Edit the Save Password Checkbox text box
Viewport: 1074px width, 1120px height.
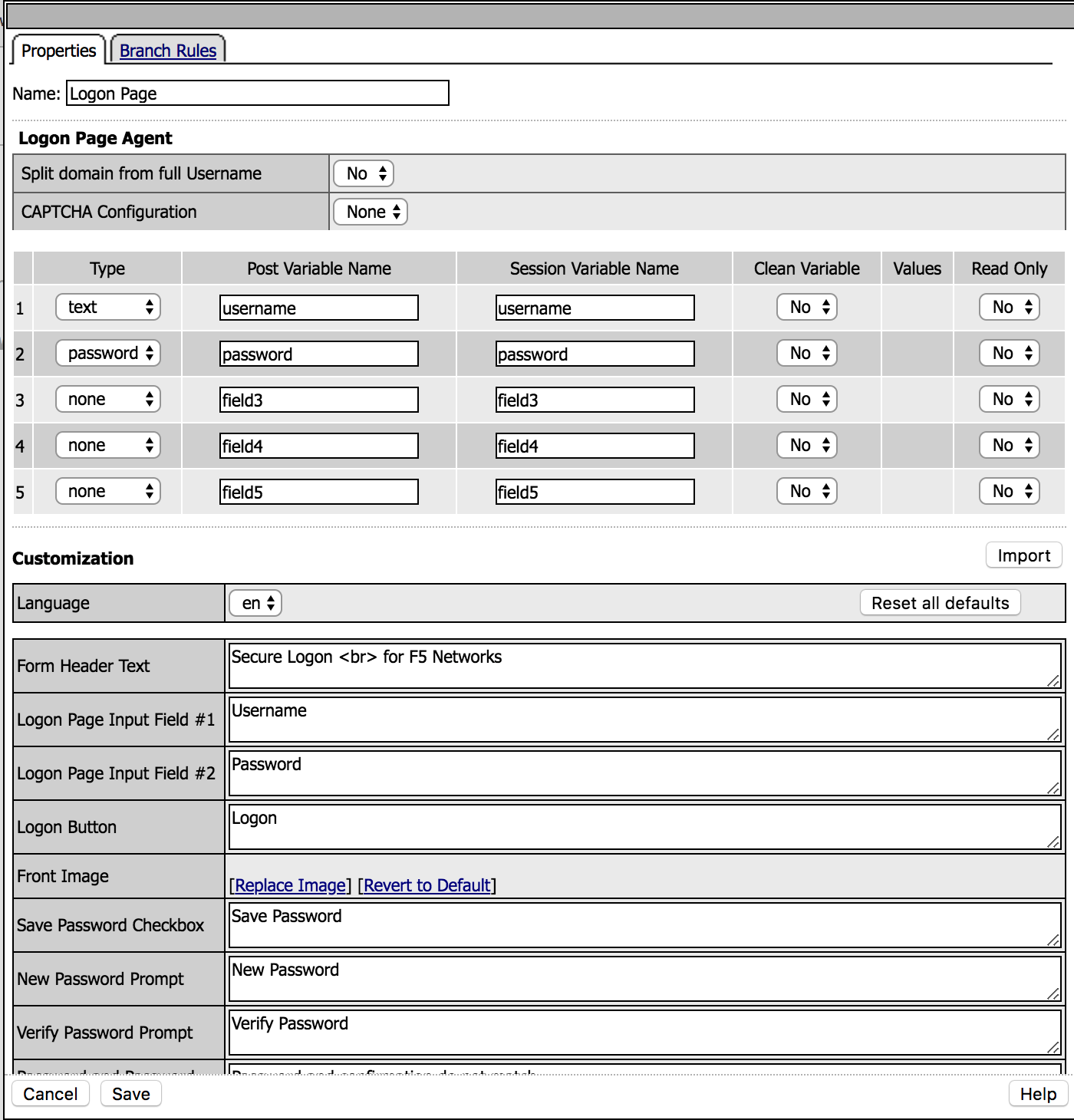pos(646,925)
